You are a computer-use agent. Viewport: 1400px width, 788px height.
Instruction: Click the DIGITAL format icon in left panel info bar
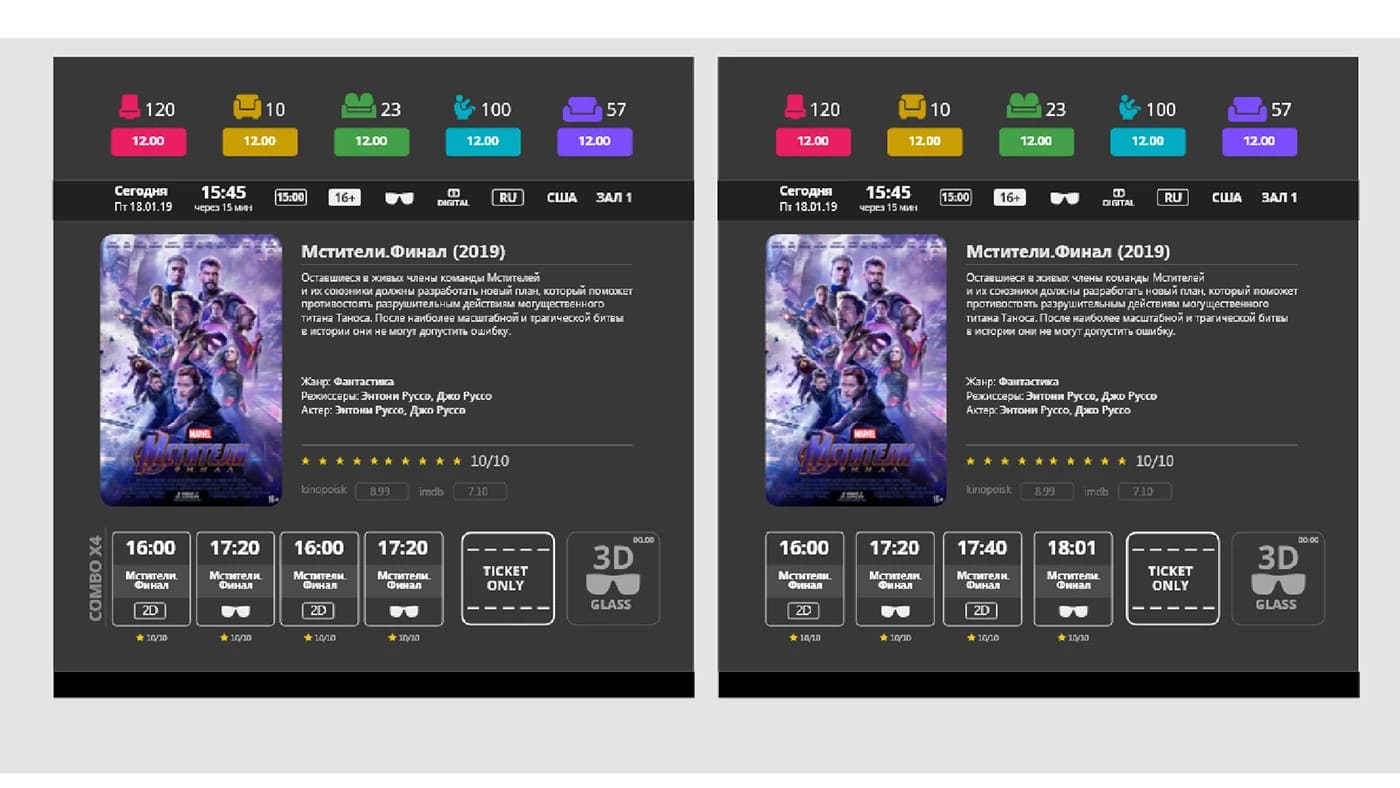453,198
